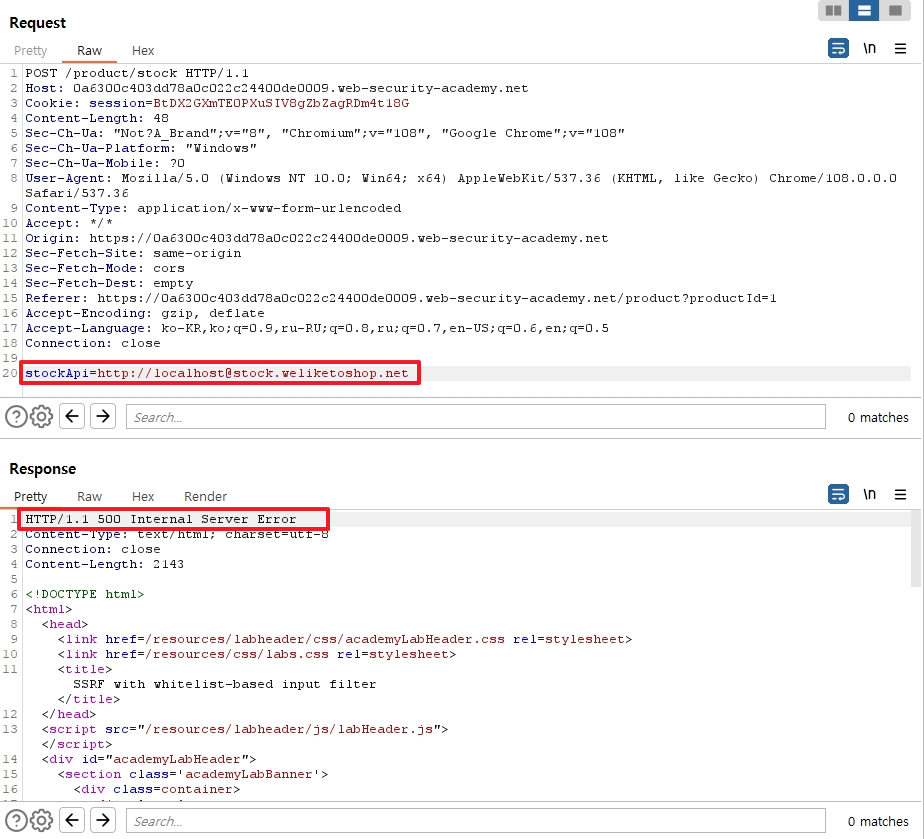Click the Accept-Language header line
The height and width of the screenshot is (839, 924).
pyautogui.click(x=317, y=328)
